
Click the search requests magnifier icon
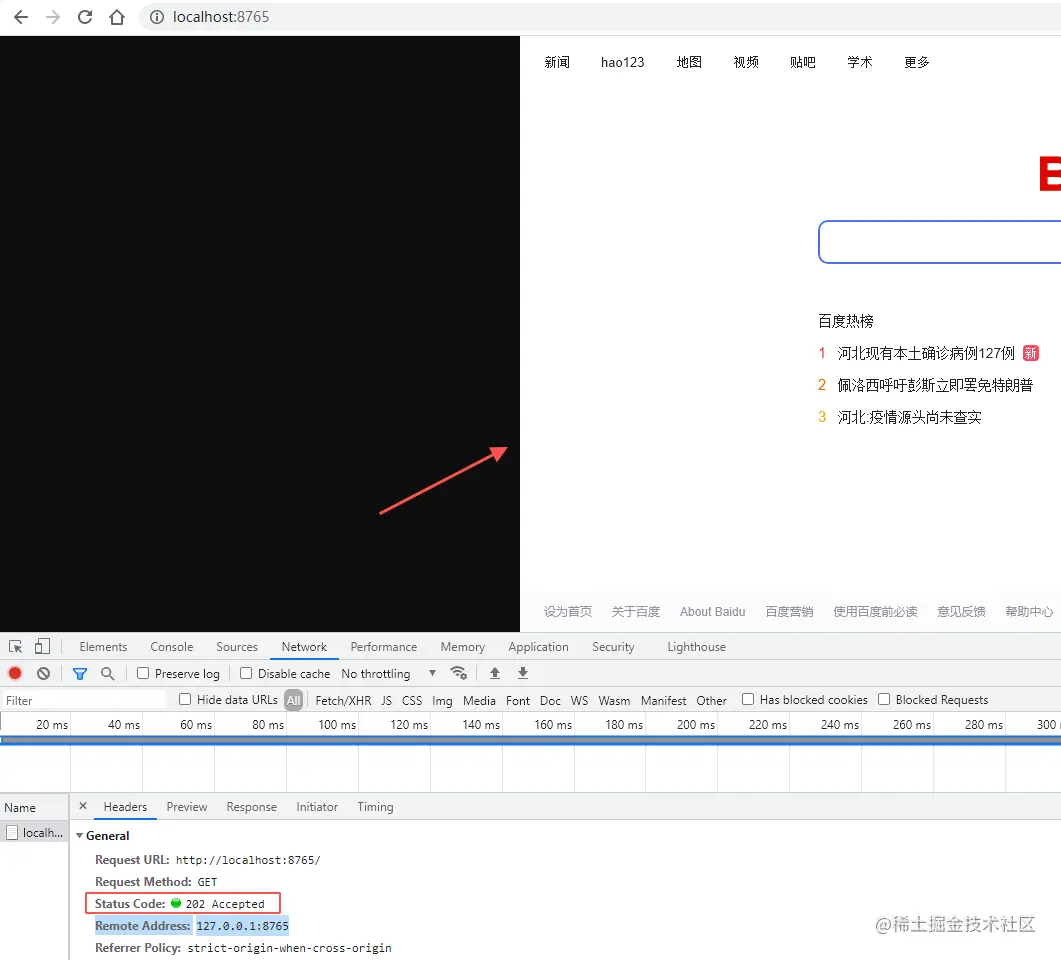click(107, 673)
